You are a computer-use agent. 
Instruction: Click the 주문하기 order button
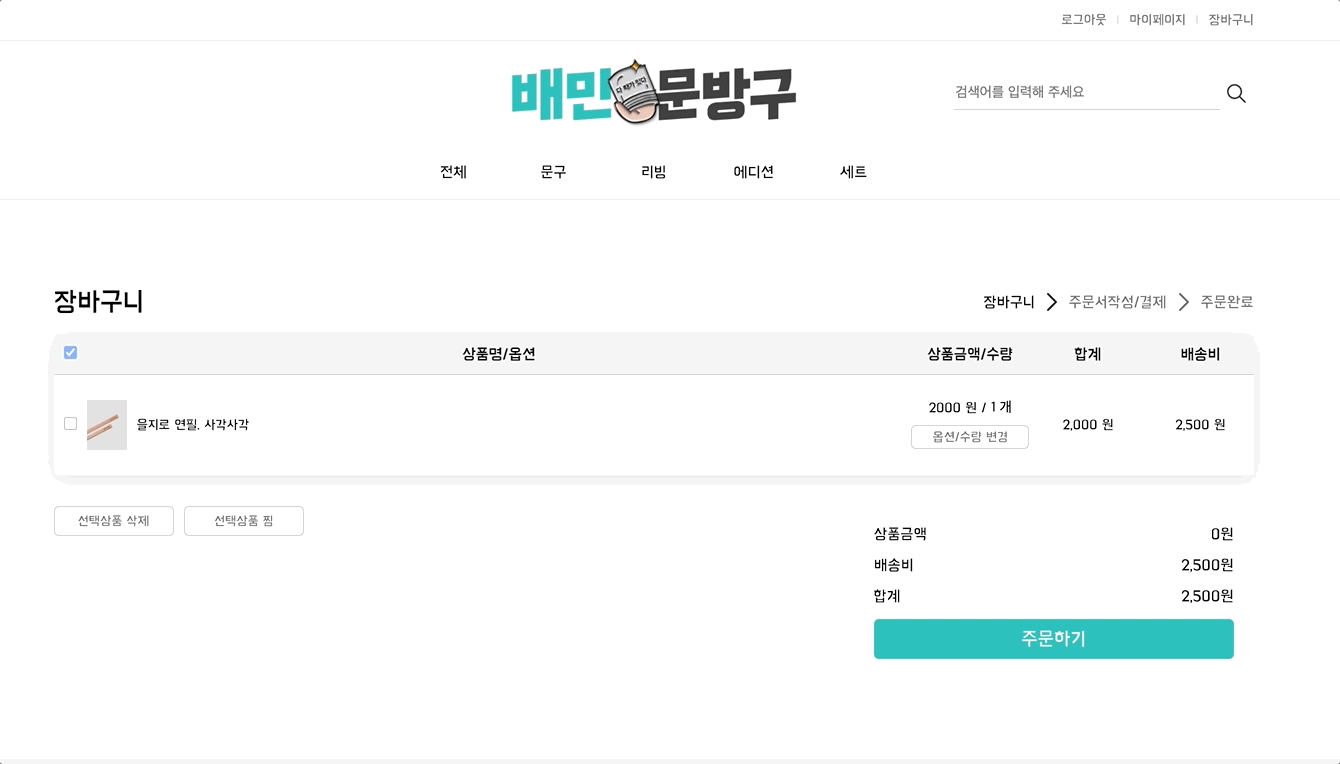[x=1053, y=639]
